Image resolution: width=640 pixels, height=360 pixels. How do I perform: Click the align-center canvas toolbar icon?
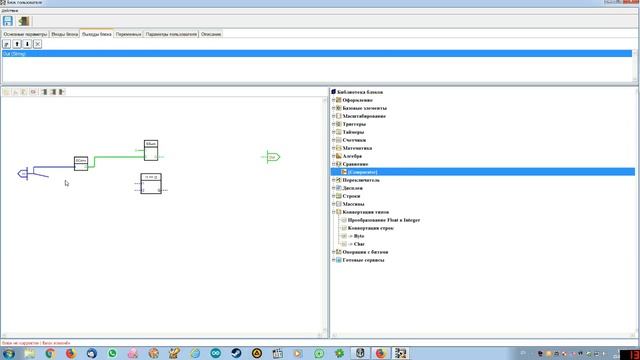pyautogui.click(x=53, y=92)
